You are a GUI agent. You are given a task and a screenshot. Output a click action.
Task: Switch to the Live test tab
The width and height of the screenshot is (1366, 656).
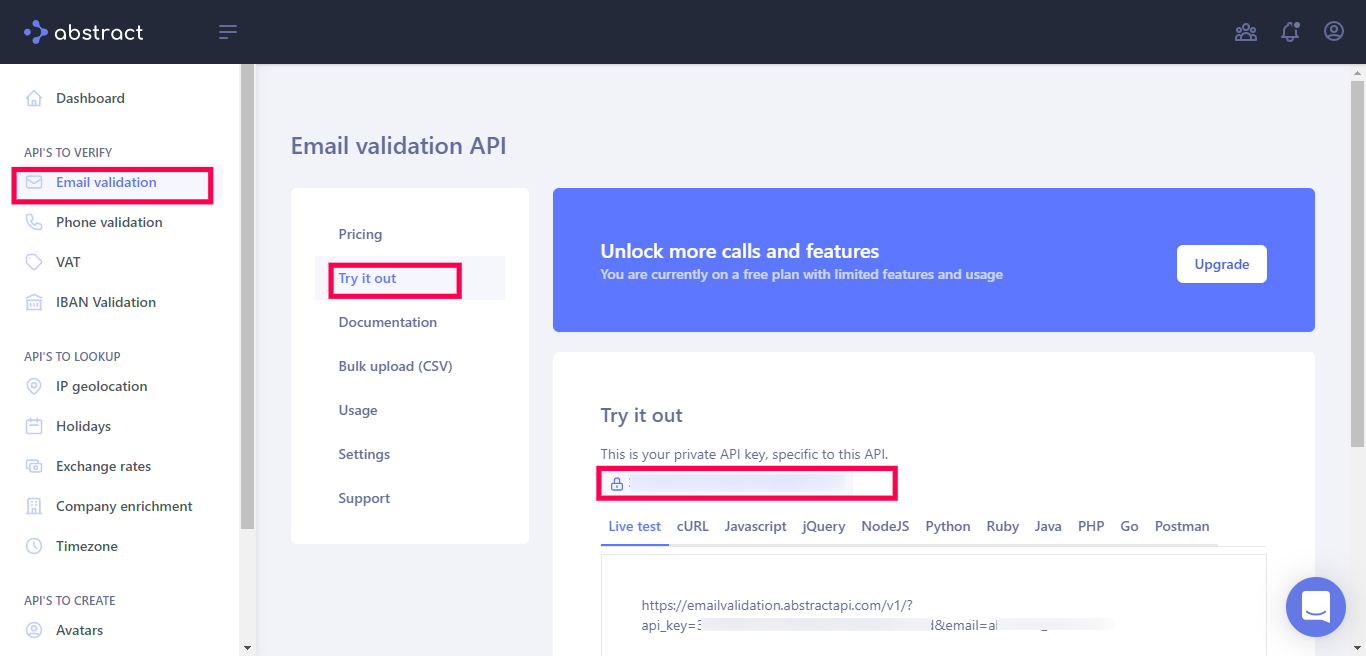[635, 526]
